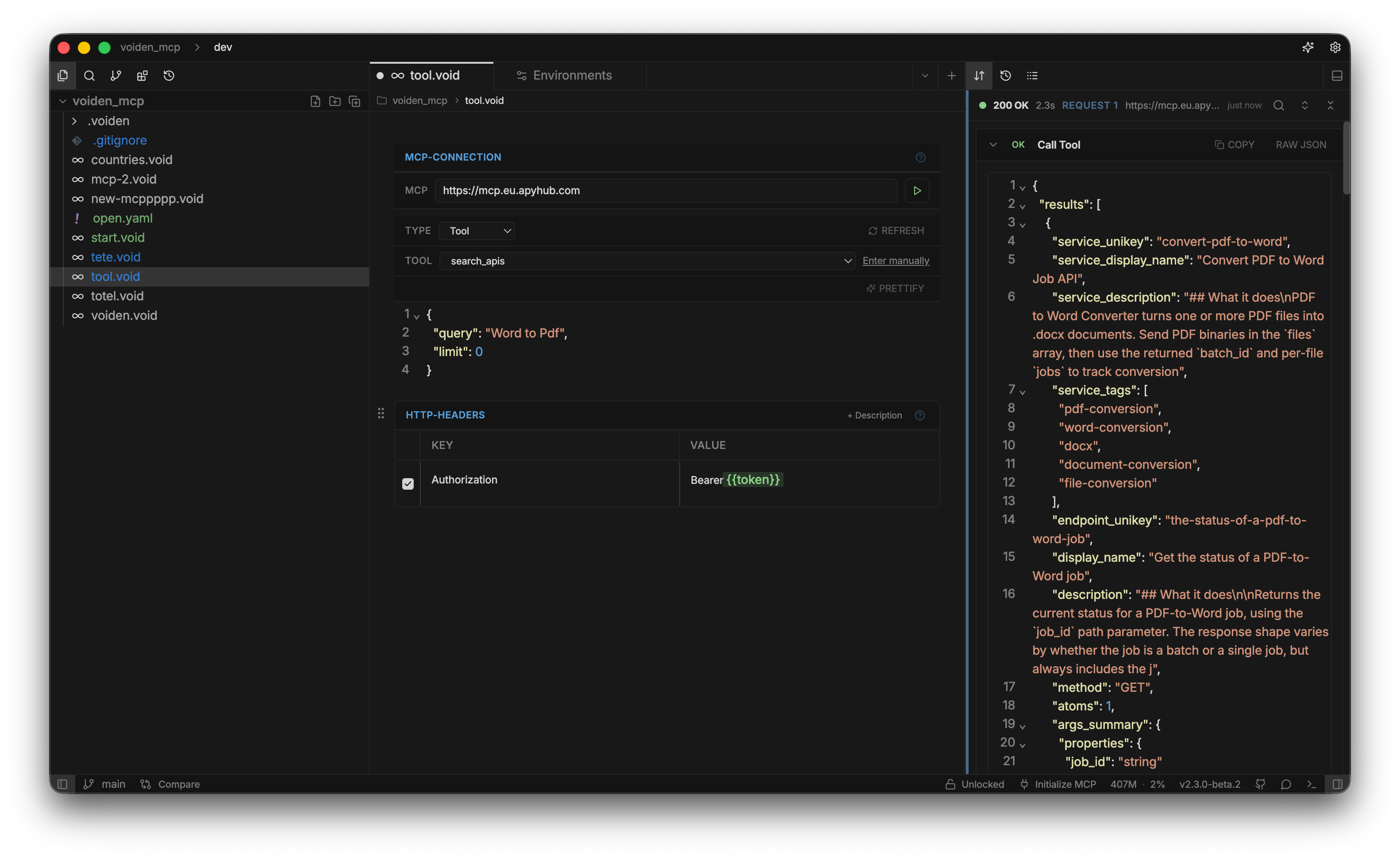The height and width of the screenshot is (859, 1400).
Task: Collapse the Call Tool result section
Action: pyautogui.click(x=993, y=145)
